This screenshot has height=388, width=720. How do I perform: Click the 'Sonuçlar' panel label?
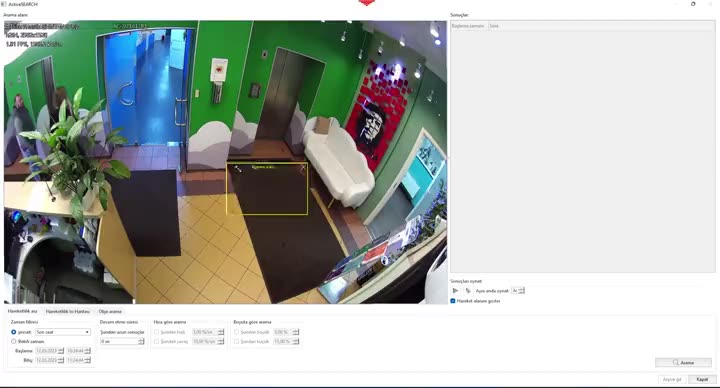(459, 15)
